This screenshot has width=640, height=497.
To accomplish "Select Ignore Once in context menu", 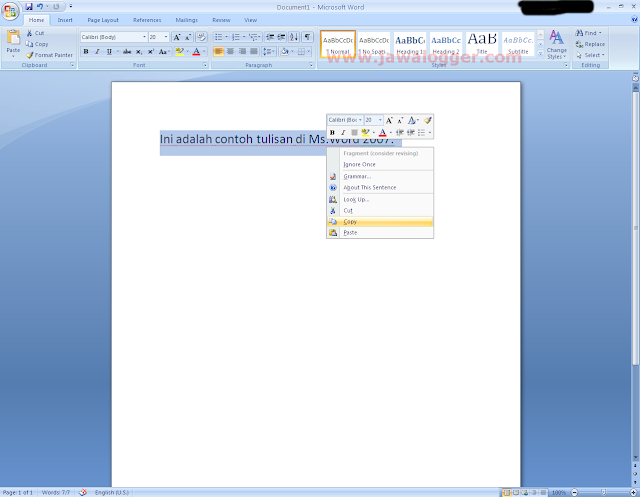I will pos(380,164).
